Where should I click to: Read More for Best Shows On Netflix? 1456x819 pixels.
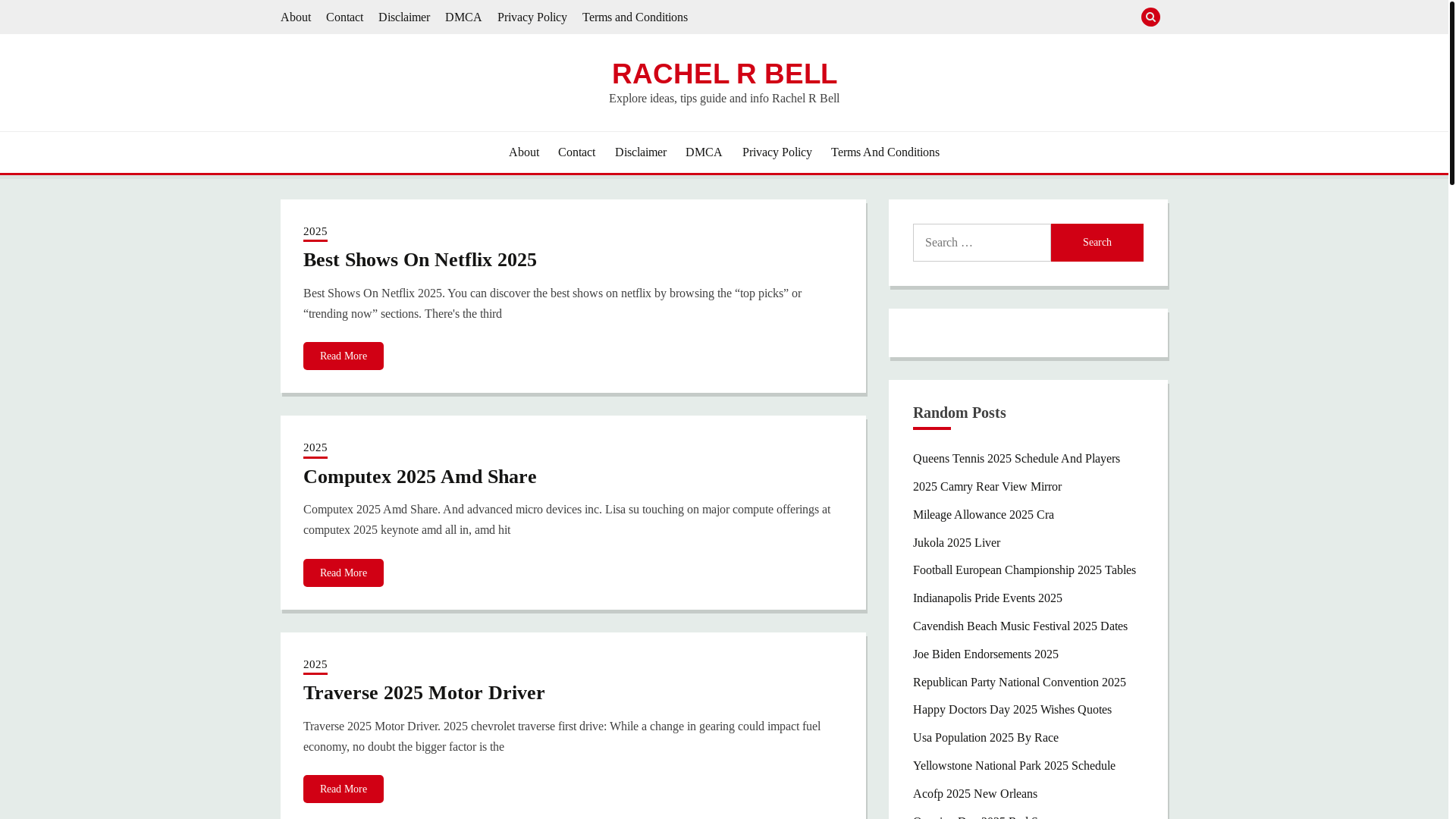[x=344, y=356]
